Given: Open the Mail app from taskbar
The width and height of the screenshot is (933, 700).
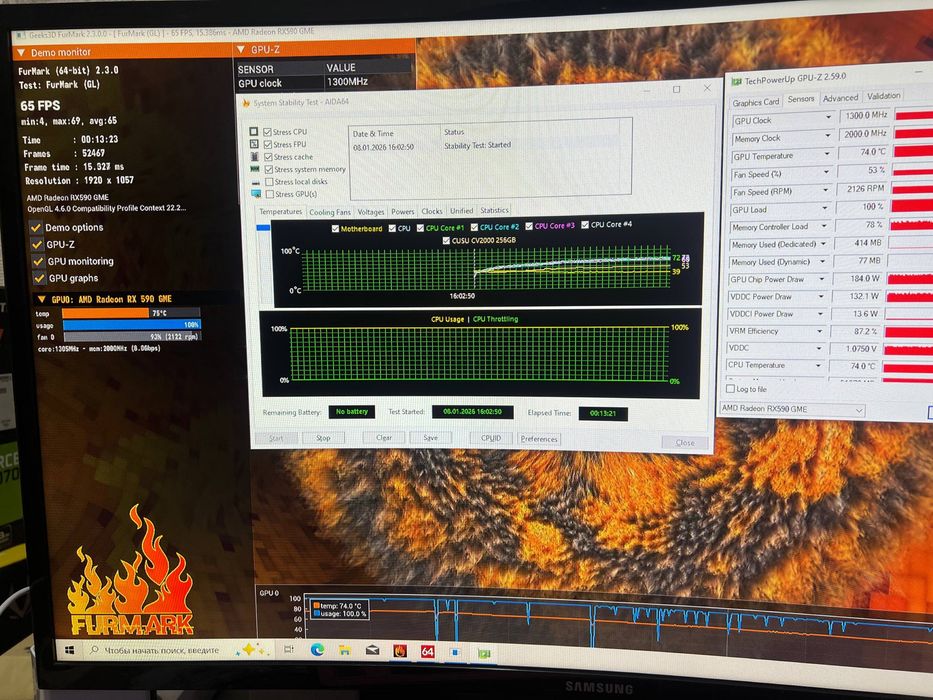Looking at the screenshot, I should click(372, 651).
